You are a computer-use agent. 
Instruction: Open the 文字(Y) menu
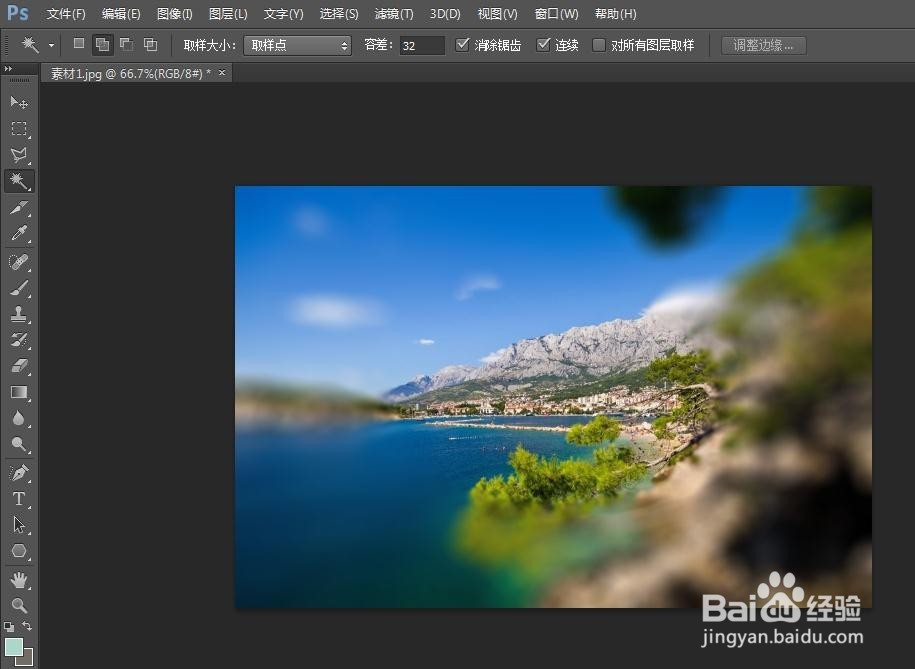click(x=284, y=13)
